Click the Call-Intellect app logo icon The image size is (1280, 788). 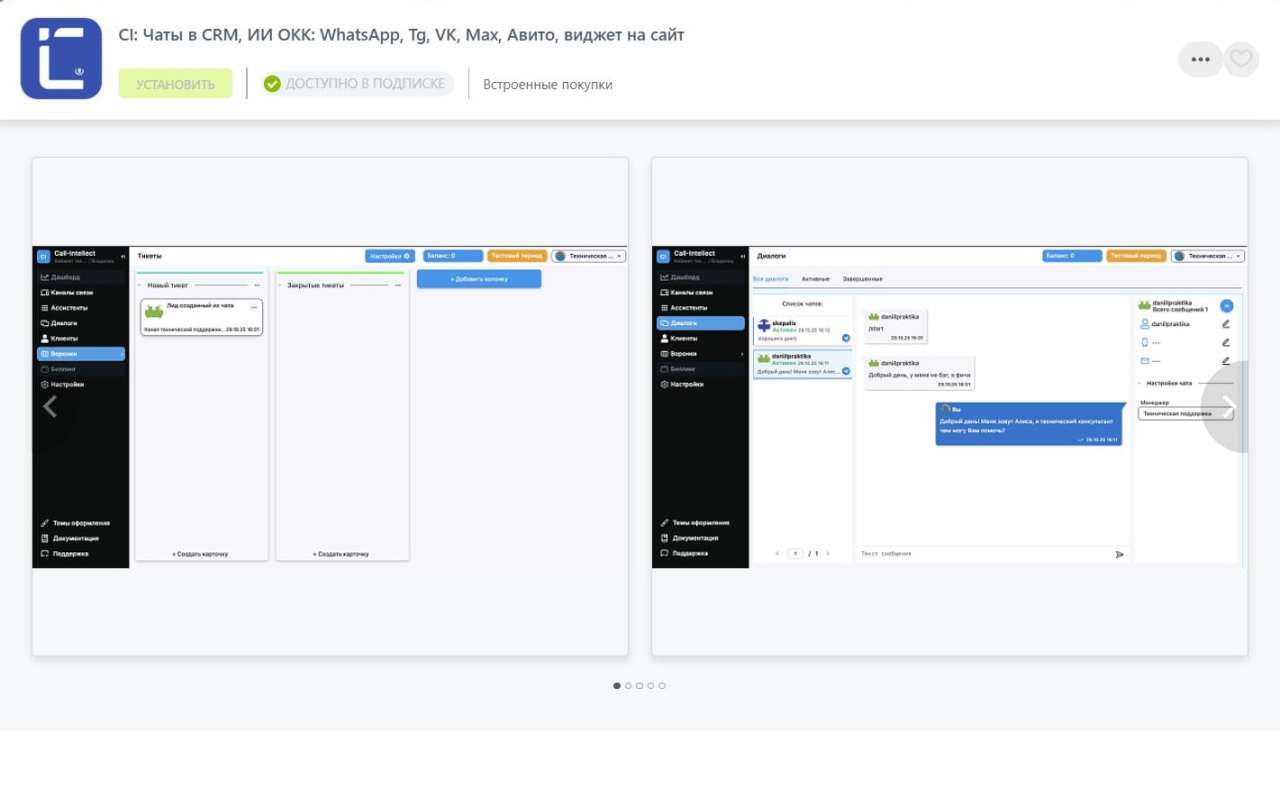pyautogui.click(x=61, y=58)
